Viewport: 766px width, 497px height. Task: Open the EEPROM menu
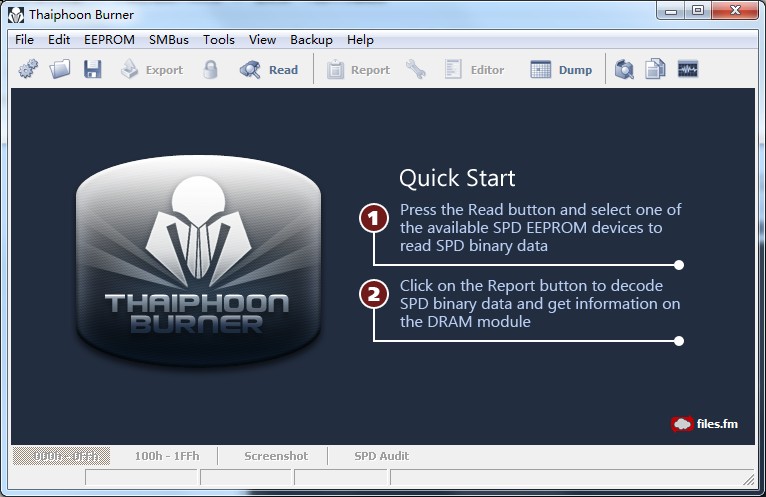coord(110,40)
